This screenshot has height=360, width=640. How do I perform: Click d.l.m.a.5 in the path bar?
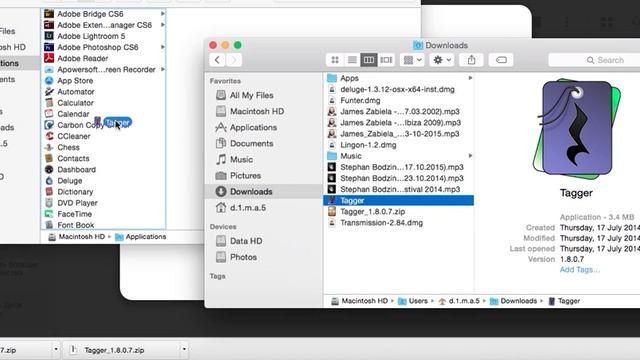[459, 301]
